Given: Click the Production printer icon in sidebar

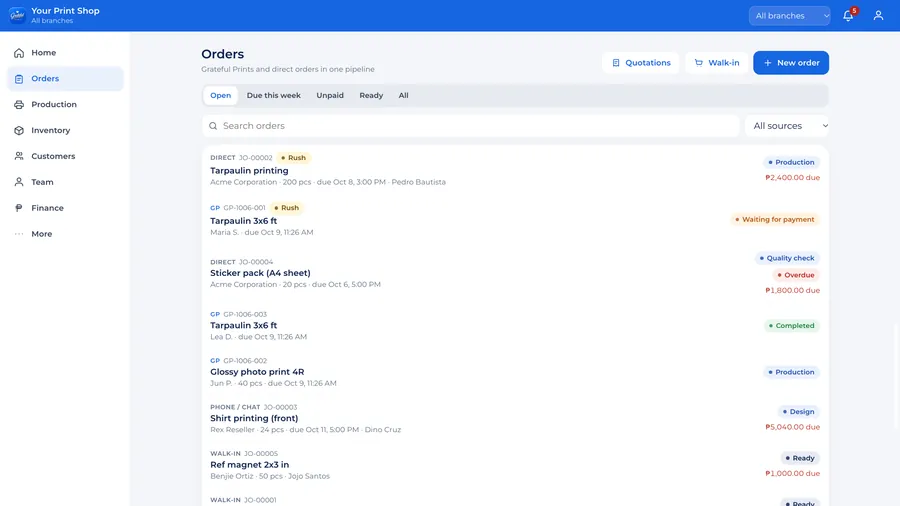Looking at the screenshot, I should (19, 104).
